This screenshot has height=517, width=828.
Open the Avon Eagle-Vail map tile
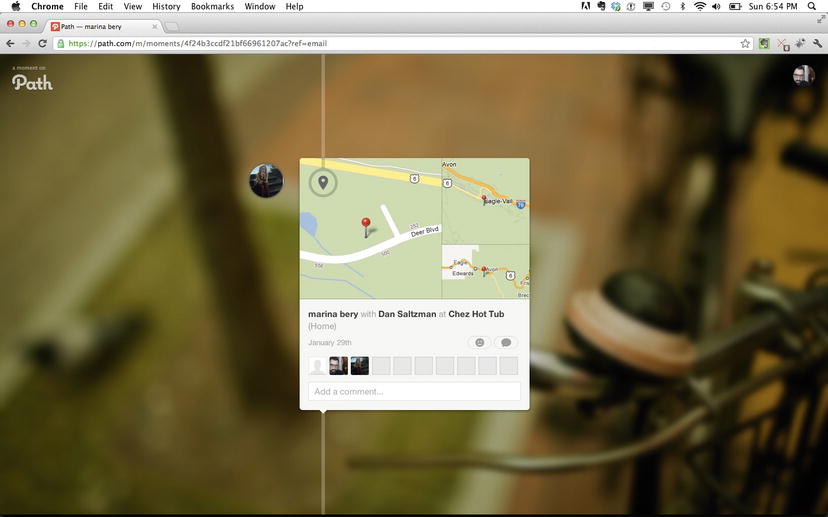point(485,201)
